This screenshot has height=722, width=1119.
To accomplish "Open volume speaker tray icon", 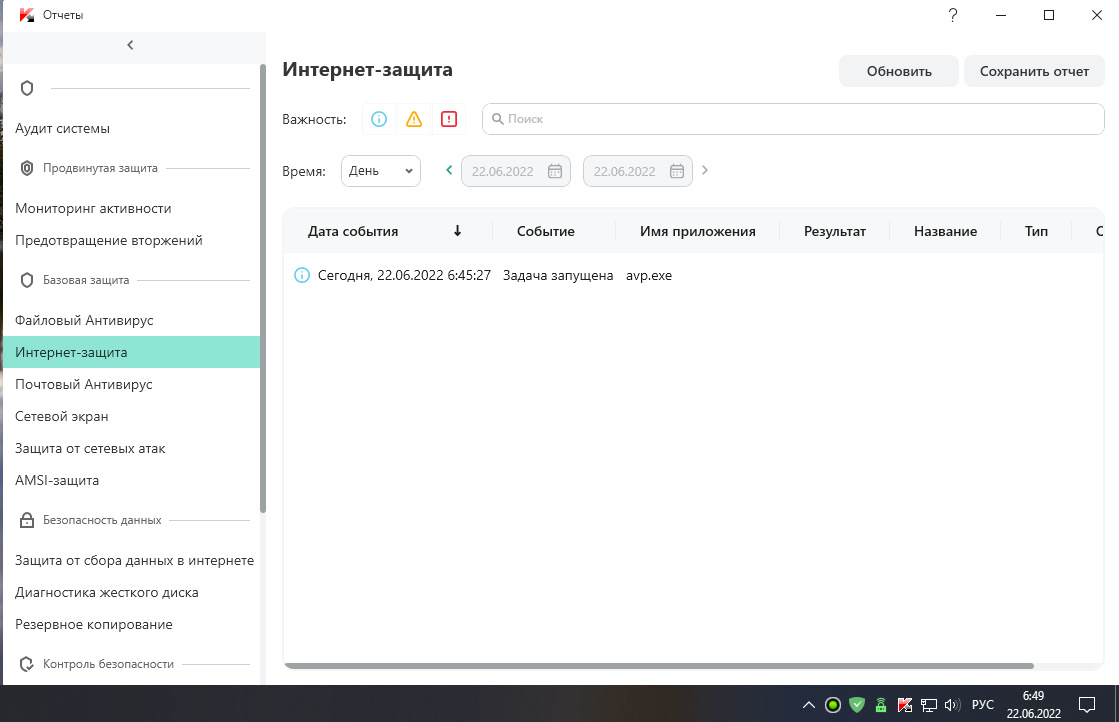I will [x=952, y=705].
